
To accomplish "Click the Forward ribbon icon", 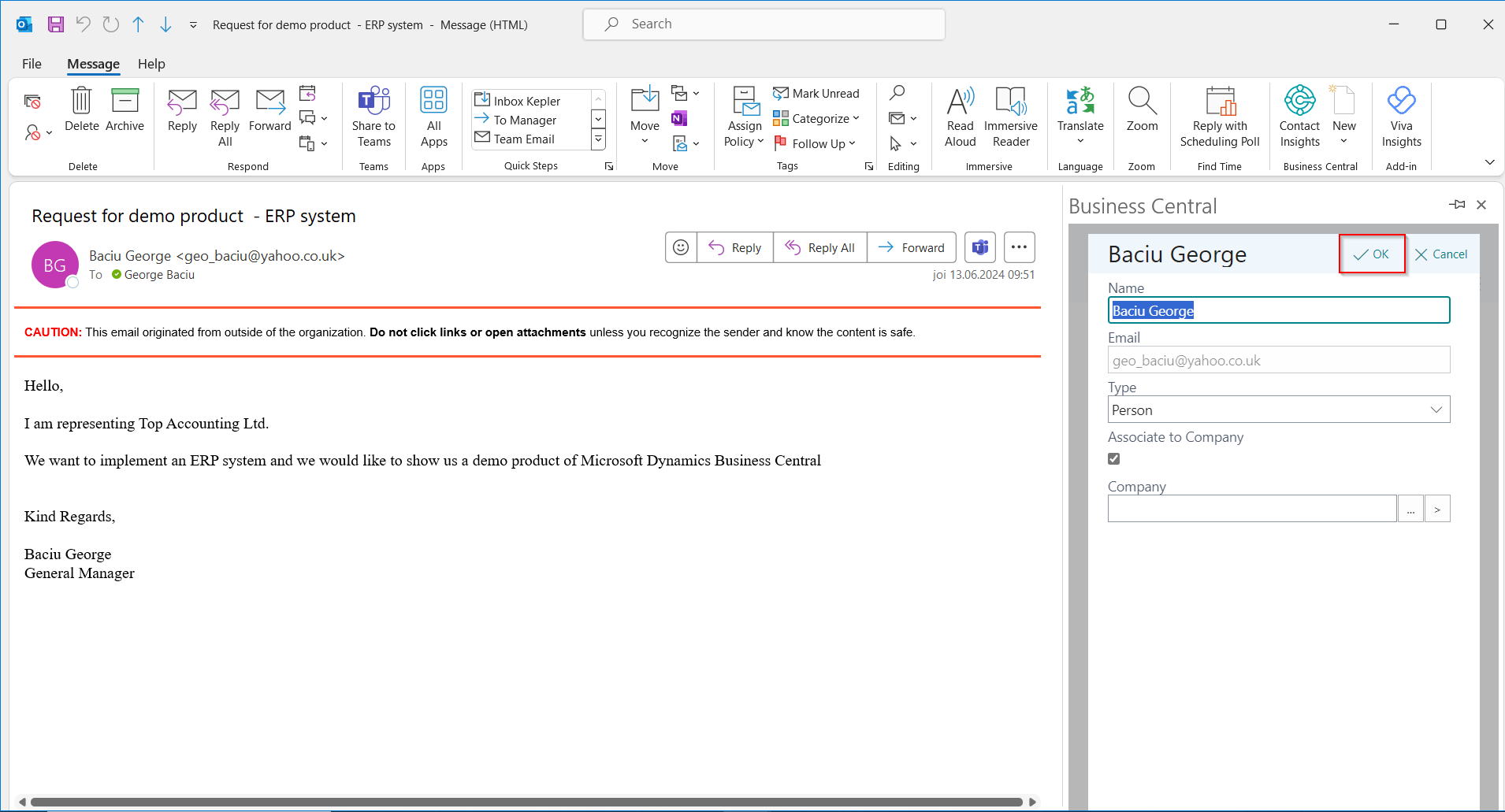I will pyautogui.click(x=270, y=102).
